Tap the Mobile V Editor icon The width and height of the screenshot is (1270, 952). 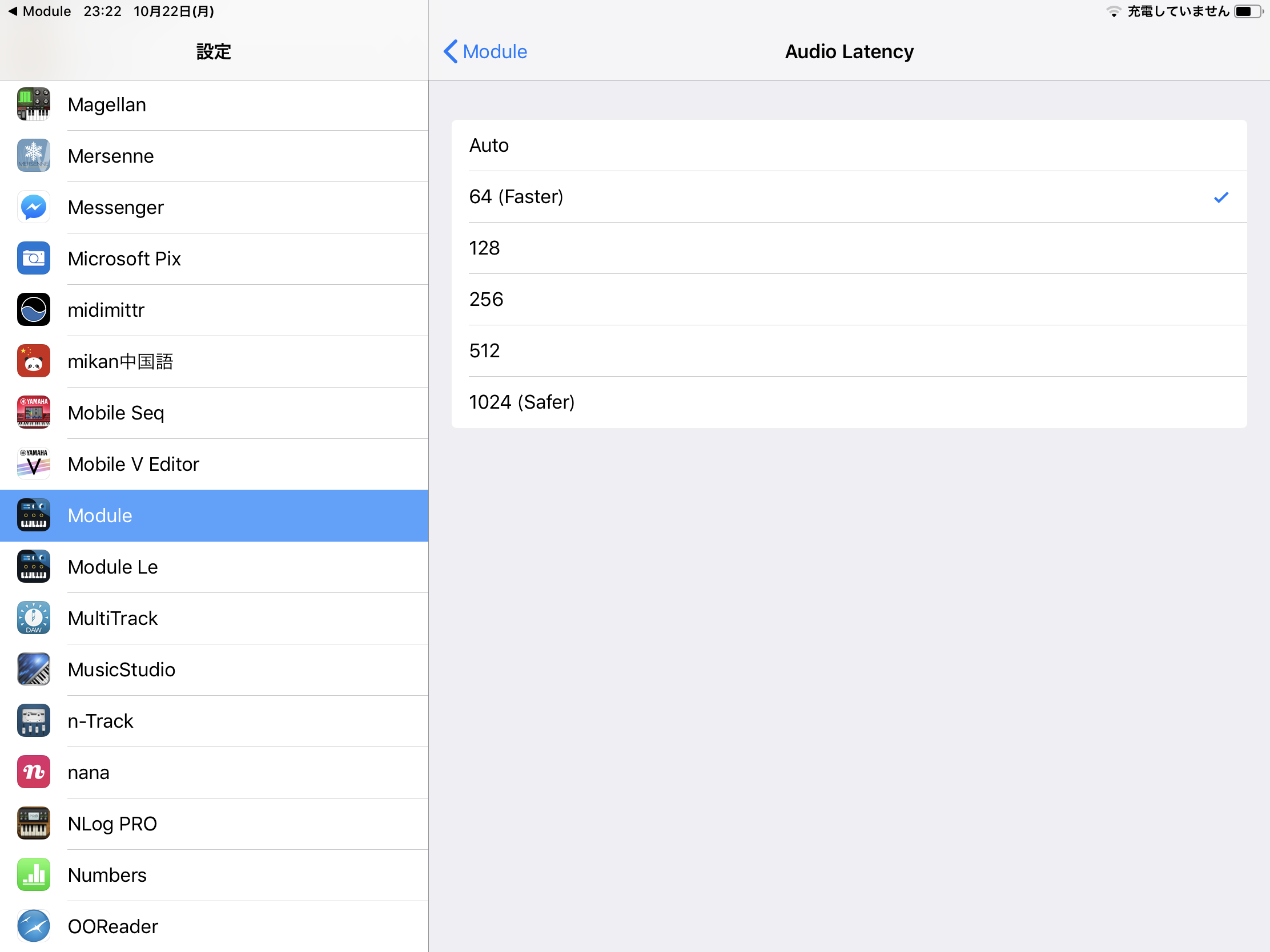[x=33, y=463]
